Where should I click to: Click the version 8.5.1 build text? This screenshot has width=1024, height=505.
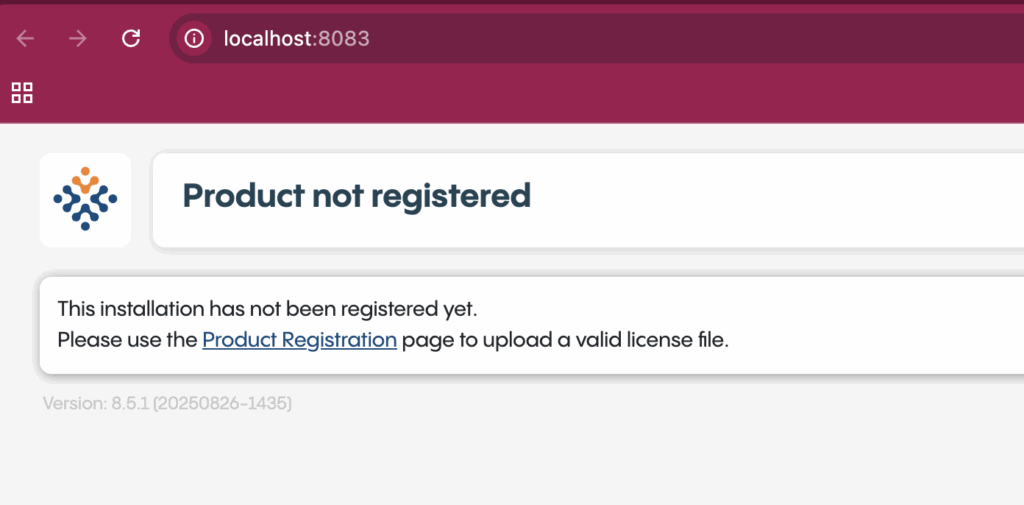(x=167, y=404)
